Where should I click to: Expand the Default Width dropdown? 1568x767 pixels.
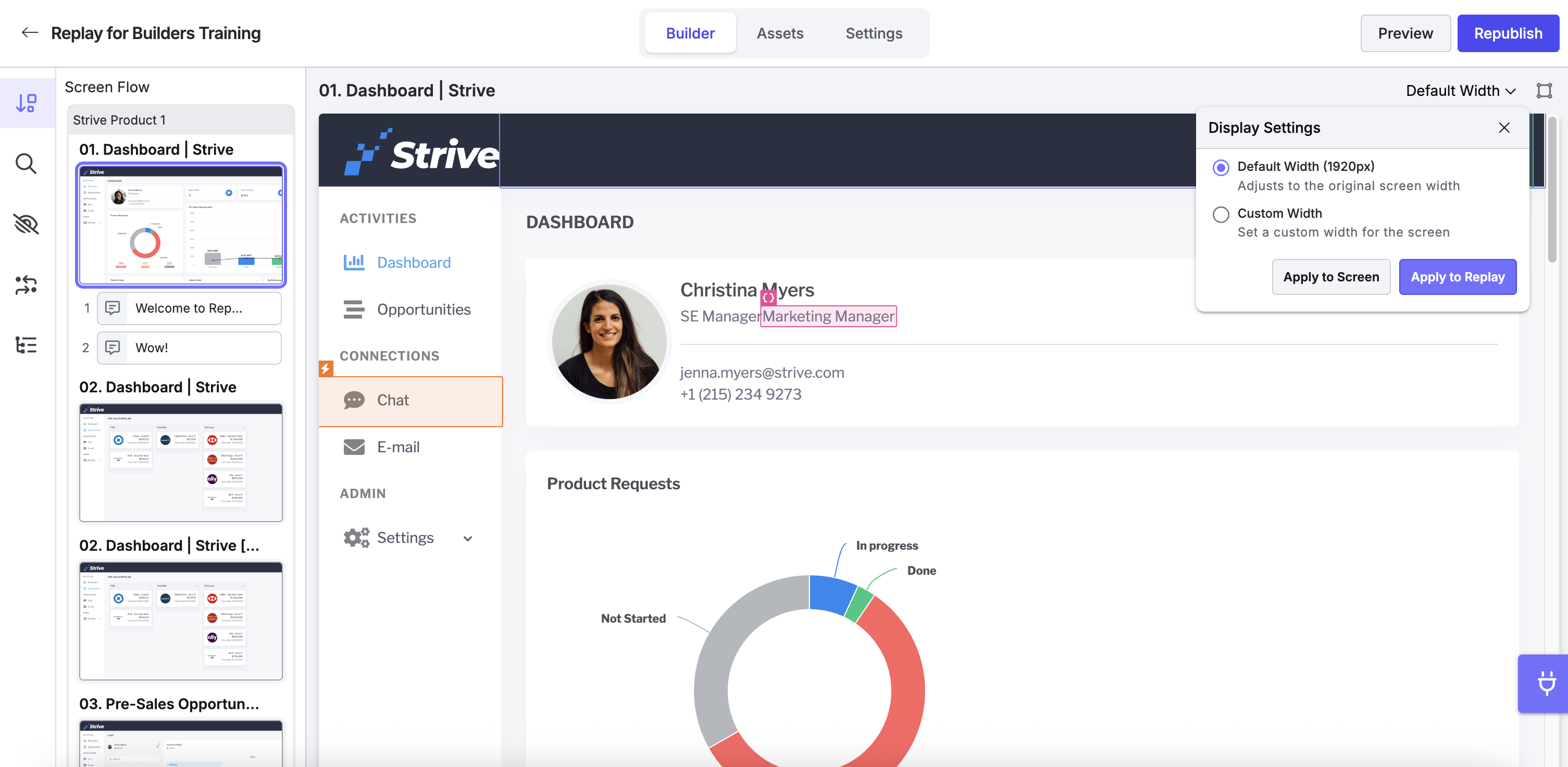(x=1460, y=91)
